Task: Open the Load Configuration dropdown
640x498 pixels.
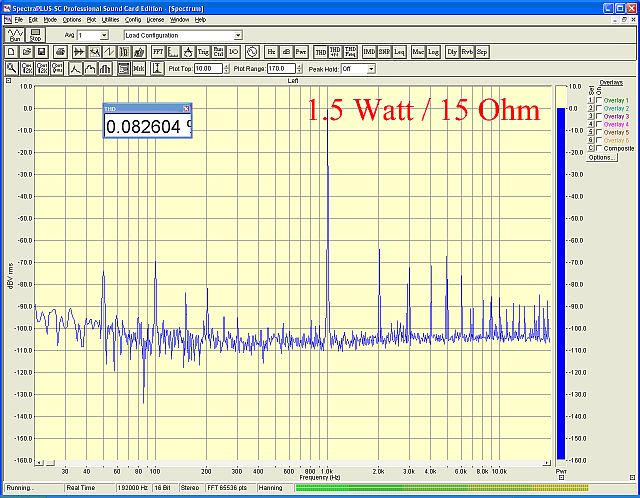Action: [238, 36]
